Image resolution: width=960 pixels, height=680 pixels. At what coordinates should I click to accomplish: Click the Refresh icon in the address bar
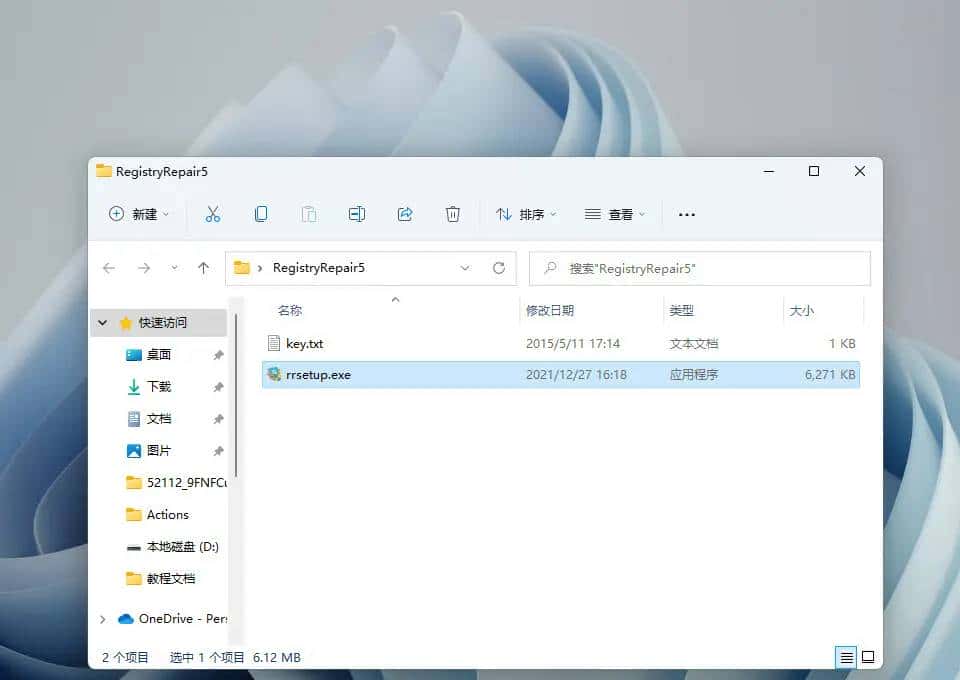[498, 268]
